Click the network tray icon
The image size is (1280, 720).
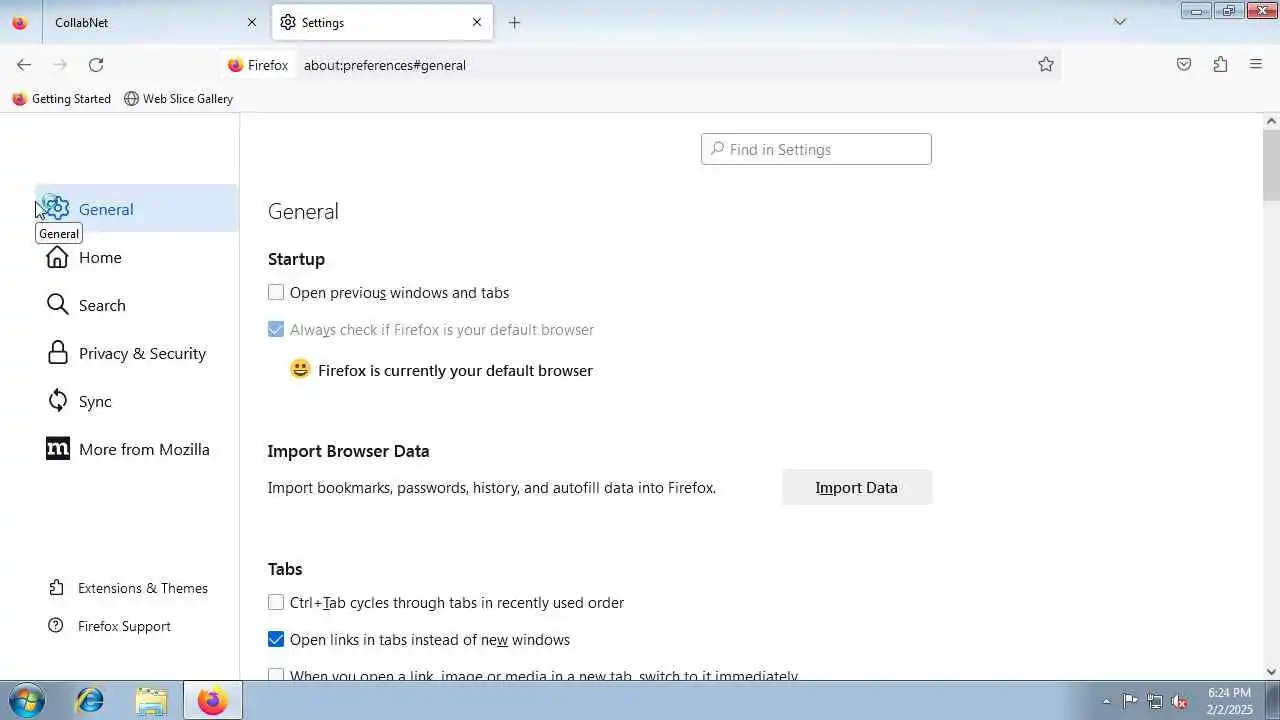(x=1155, y=701)
